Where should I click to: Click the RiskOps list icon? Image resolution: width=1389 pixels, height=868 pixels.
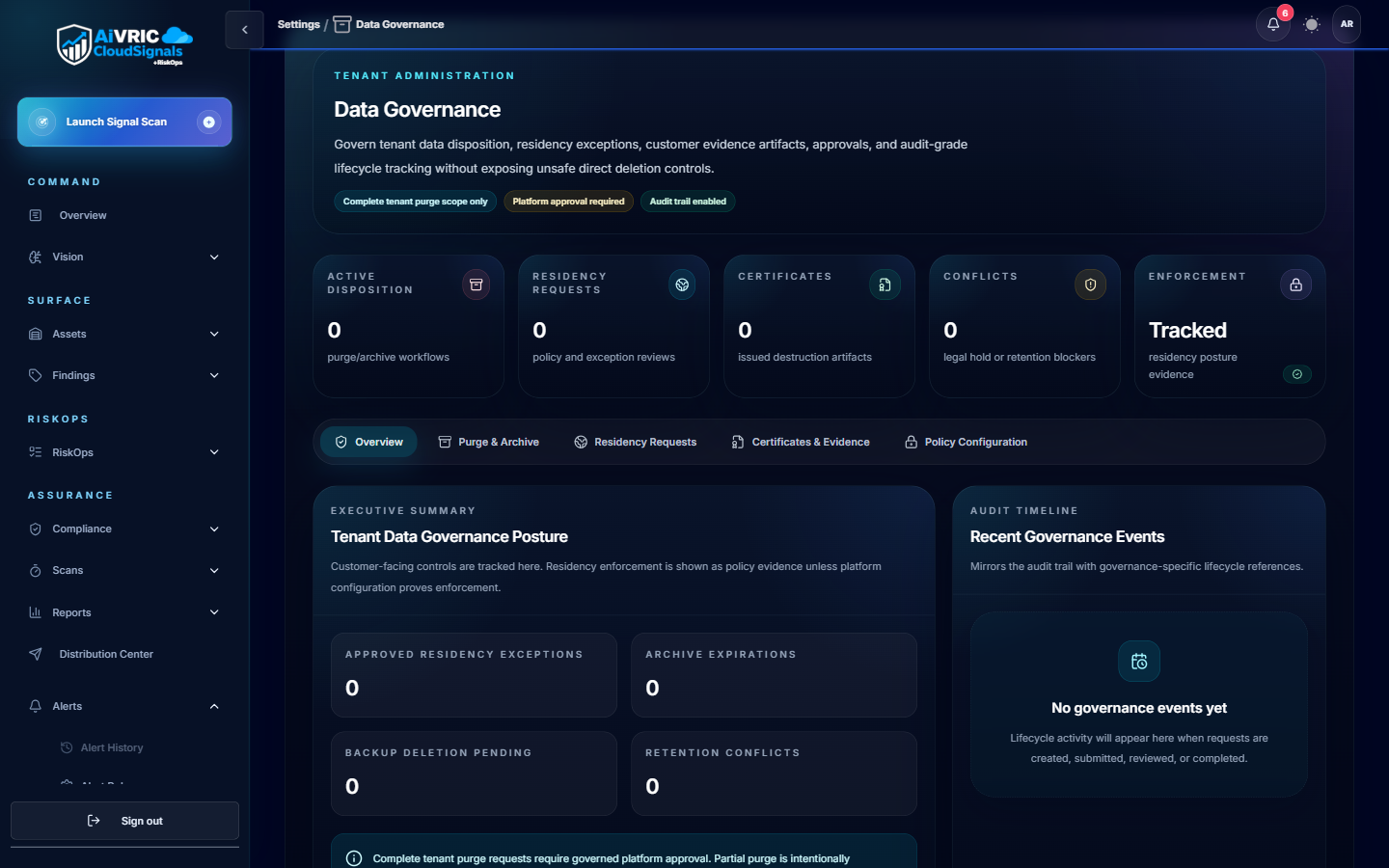pos(36,452)
